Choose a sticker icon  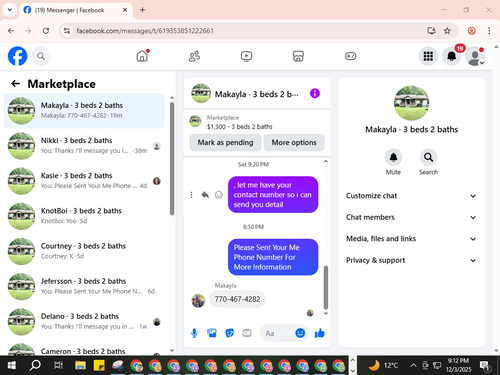(229, 333)
